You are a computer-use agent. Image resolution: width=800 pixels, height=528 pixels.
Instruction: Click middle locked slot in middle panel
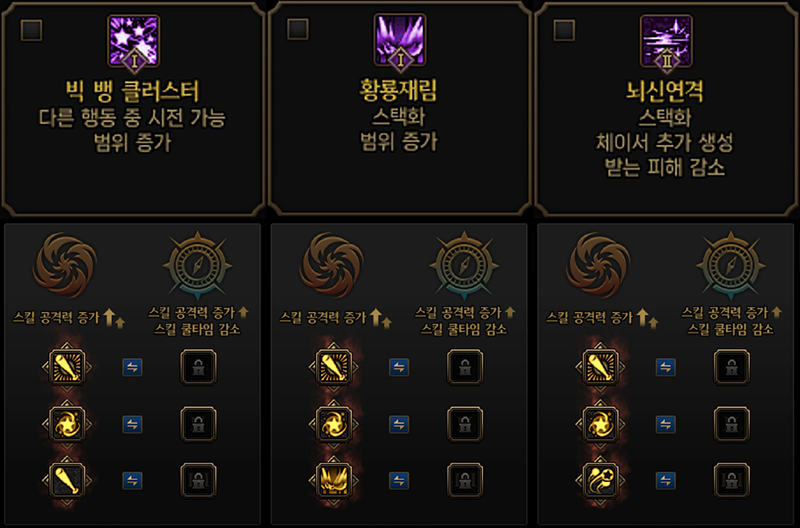[x=465, y=424]
